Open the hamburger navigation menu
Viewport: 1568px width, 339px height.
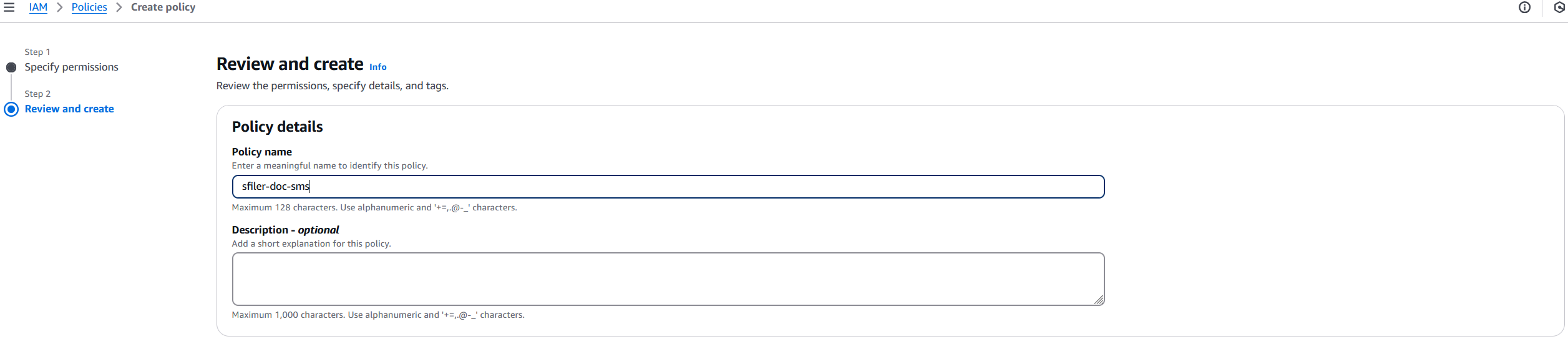coord(9,7)
